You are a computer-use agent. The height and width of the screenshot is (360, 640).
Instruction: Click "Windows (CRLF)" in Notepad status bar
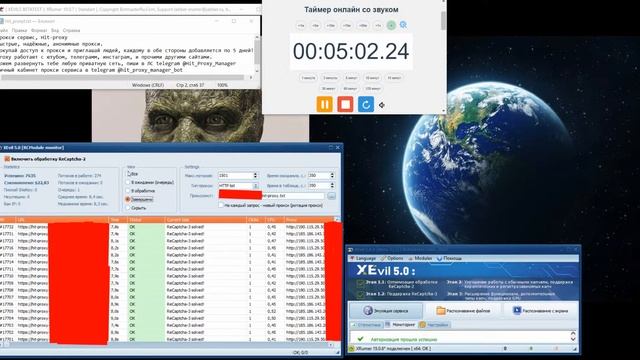(148, 85)
